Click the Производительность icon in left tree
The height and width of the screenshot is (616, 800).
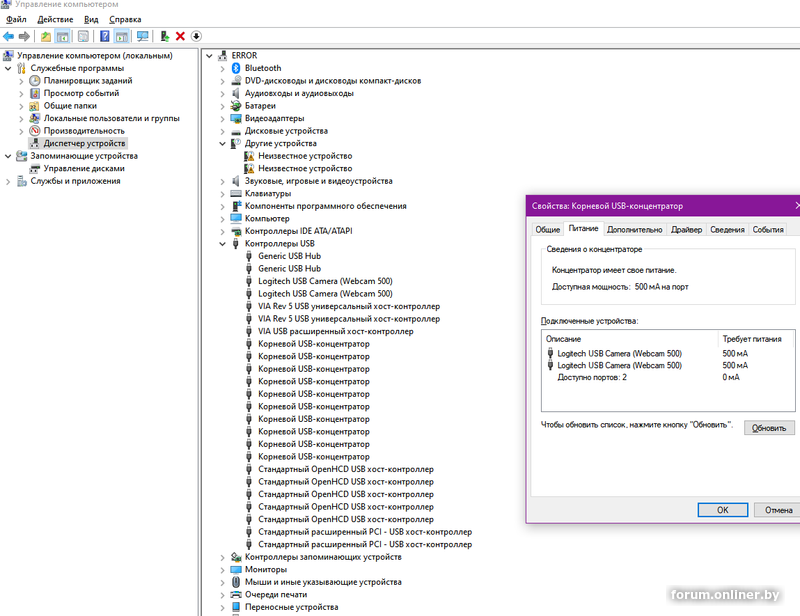point(35,131)
